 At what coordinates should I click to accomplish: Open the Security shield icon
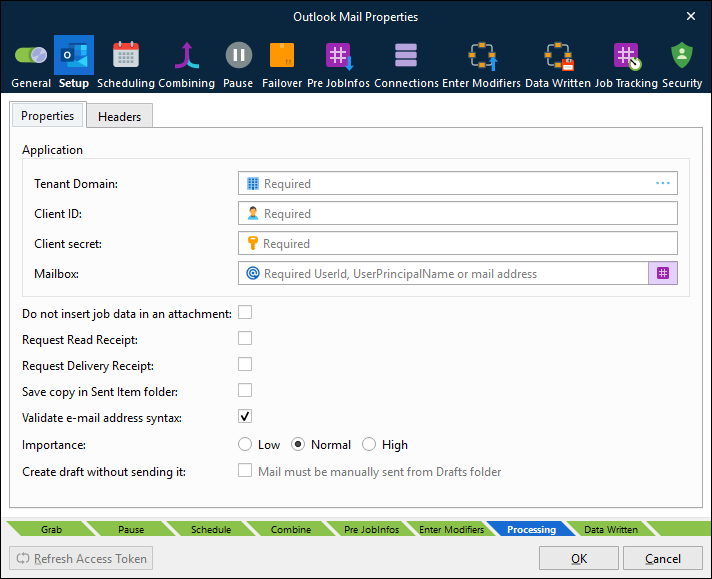pyautogui.click(x=682, y=55)
